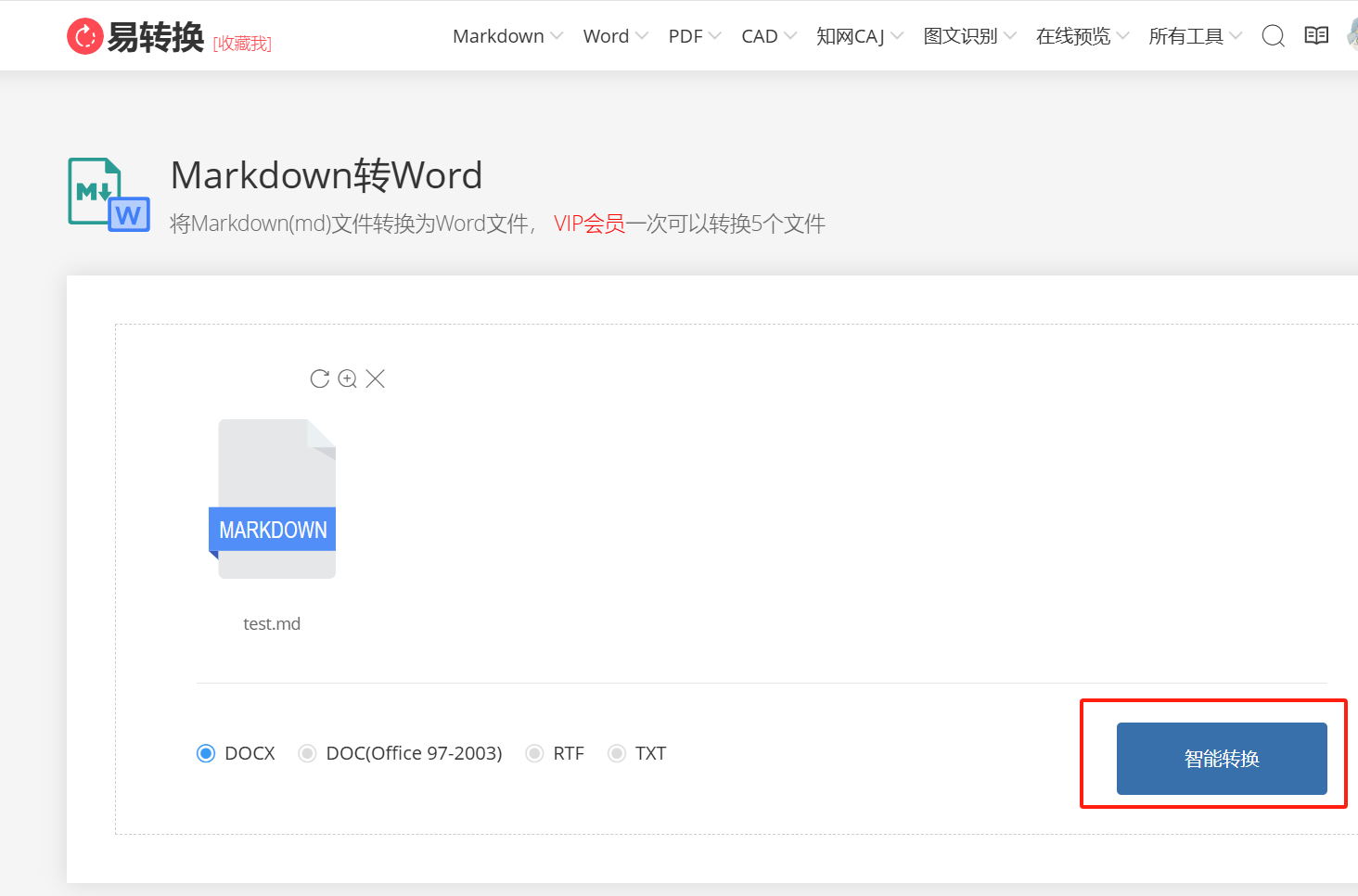This screenshot has width=1358, height=896.
Task: Expand the Markdown menu
Action: pos(507,36)
